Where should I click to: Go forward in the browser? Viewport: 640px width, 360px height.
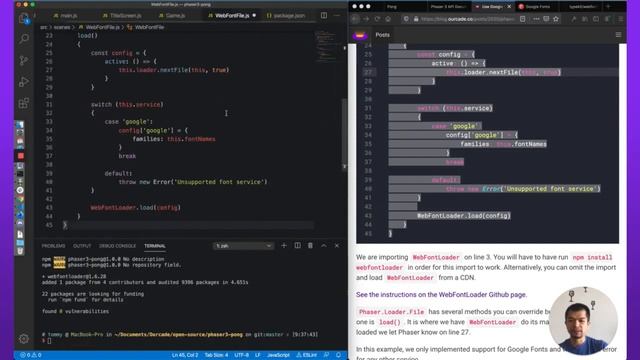[366, 19]
